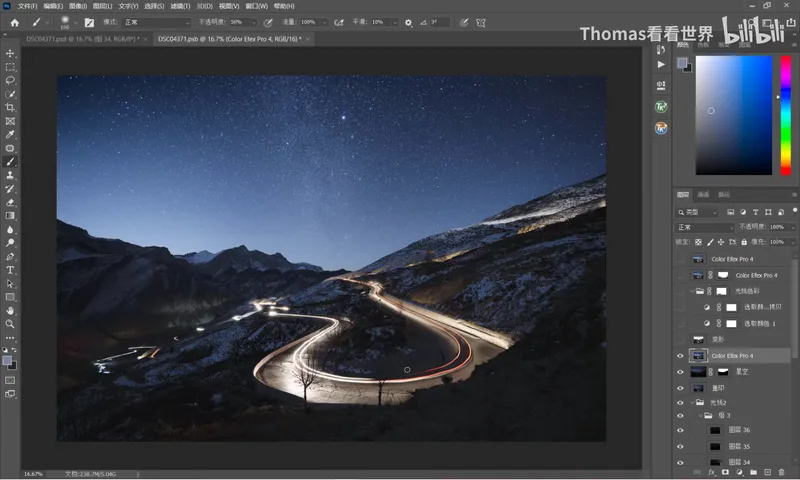Open the green TK panel icon
This screenshot has width=800, height=480.
coord(661,107)
